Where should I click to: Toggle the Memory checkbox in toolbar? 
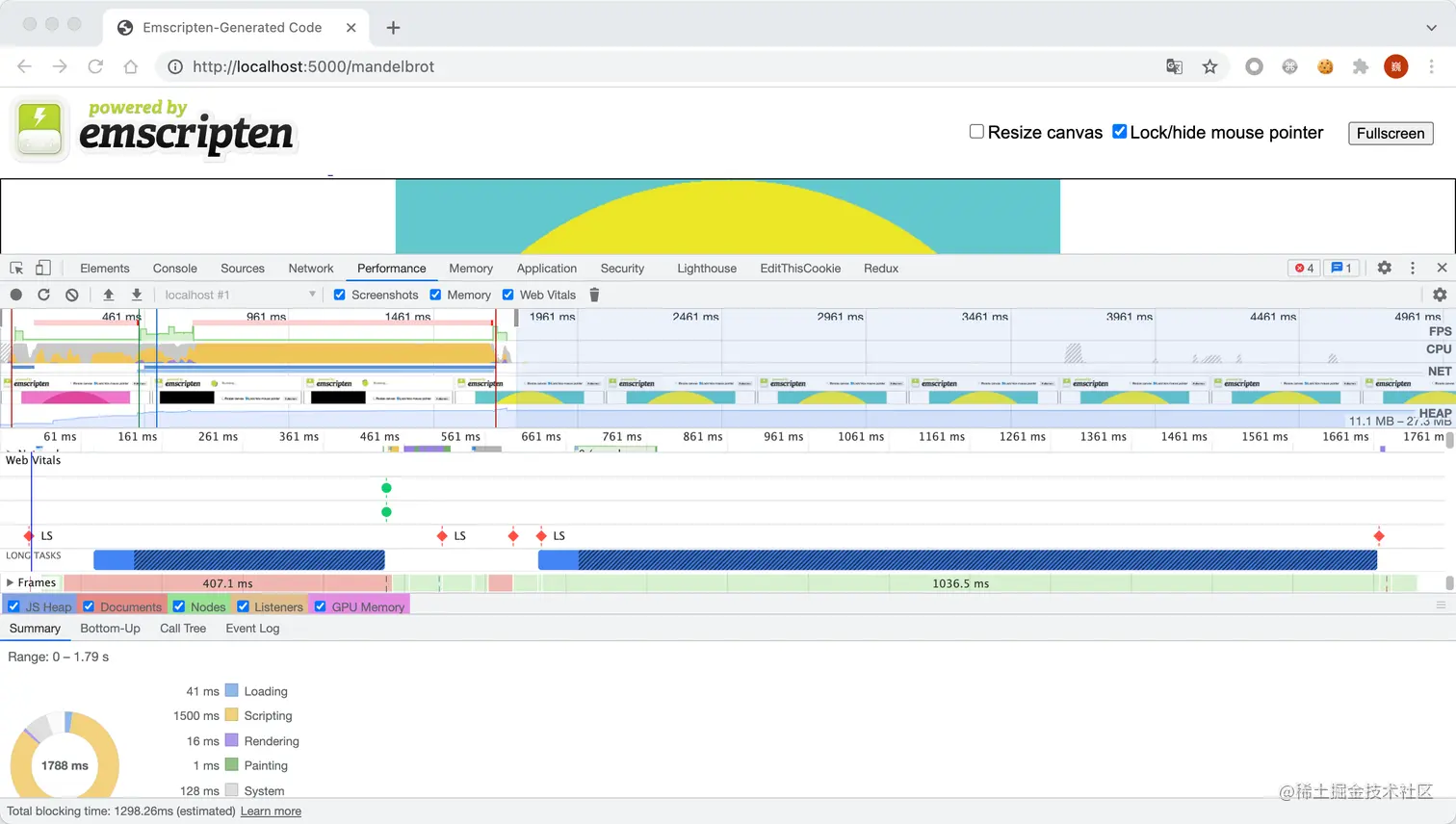tap(435, 295)
